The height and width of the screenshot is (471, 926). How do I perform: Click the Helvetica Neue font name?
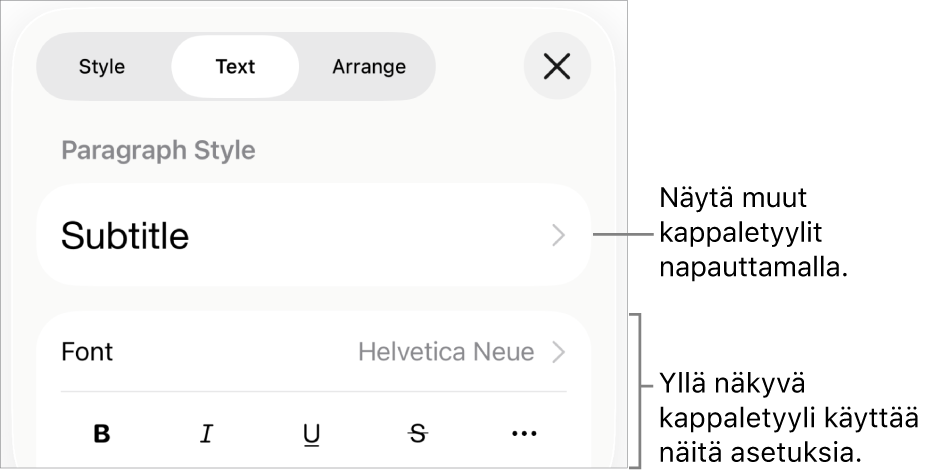coord(446,352)
